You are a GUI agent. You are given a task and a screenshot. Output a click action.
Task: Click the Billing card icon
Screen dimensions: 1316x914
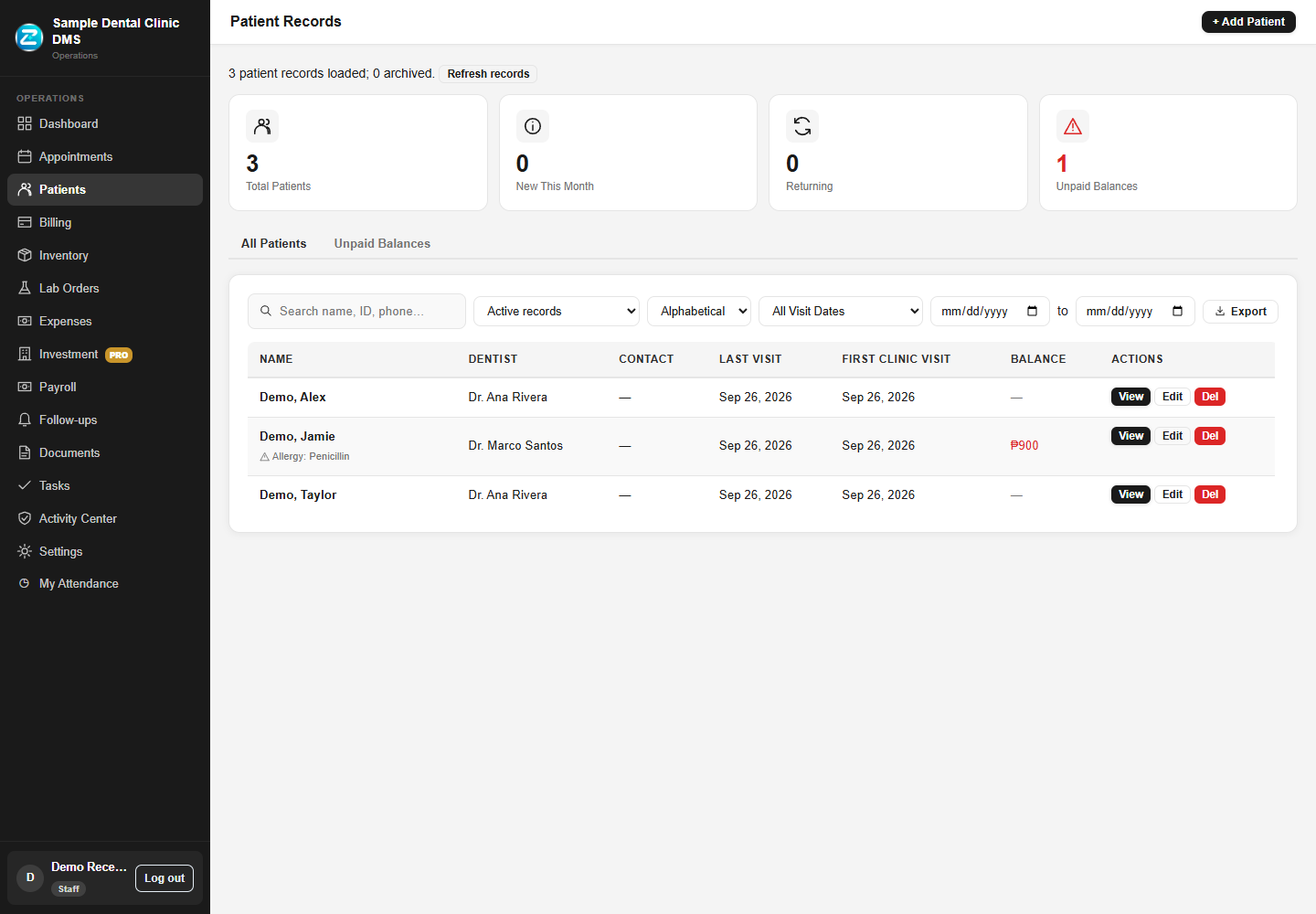[25, 222]
